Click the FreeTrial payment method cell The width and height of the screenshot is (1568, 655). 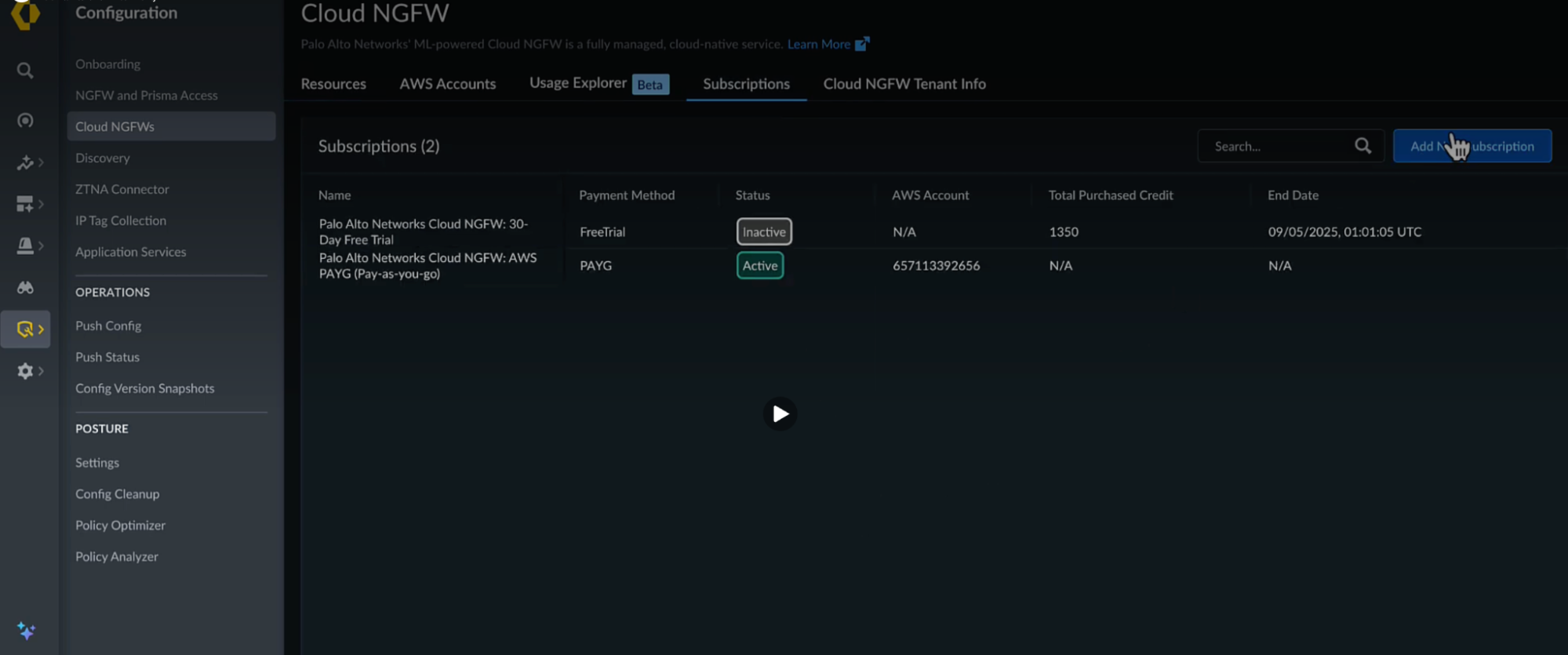pyautogui.click(x=602, y=232)
